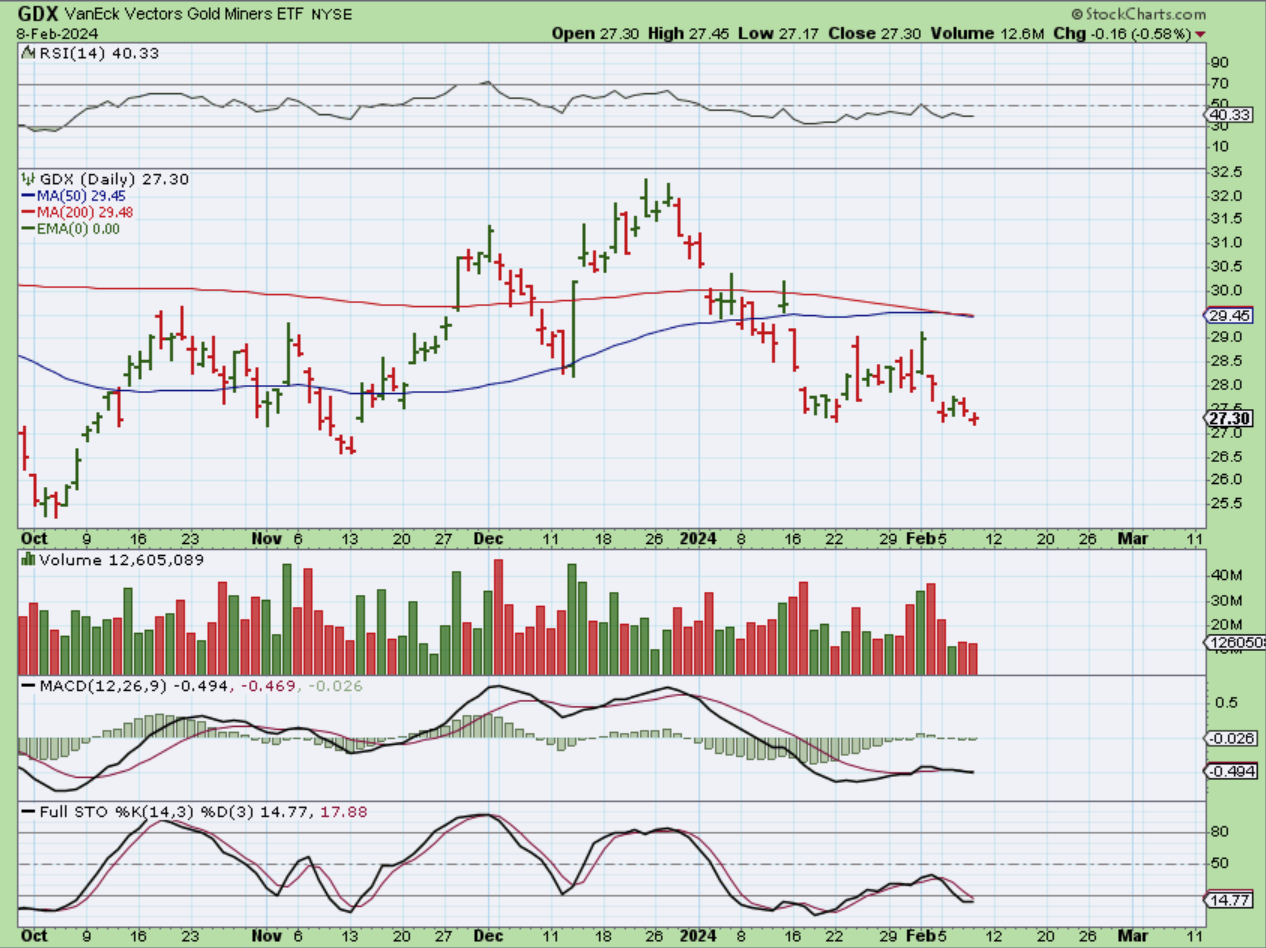The width and height of the screenshot is (1266, 948).
Task: Click the 'Chg -0.16 (-0.58%)' value
Action: click(1123, 33)
